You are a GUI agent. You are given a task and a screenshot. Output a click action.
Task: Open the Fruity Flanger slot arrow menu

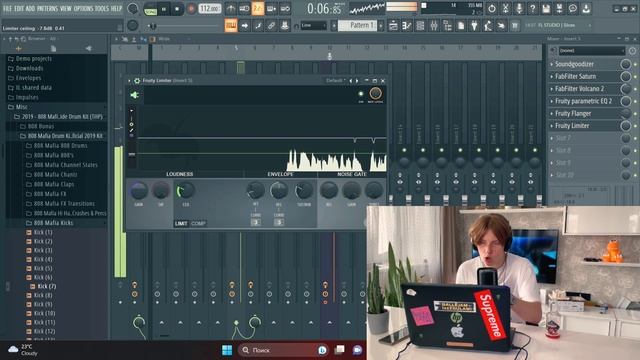point(551,113)
